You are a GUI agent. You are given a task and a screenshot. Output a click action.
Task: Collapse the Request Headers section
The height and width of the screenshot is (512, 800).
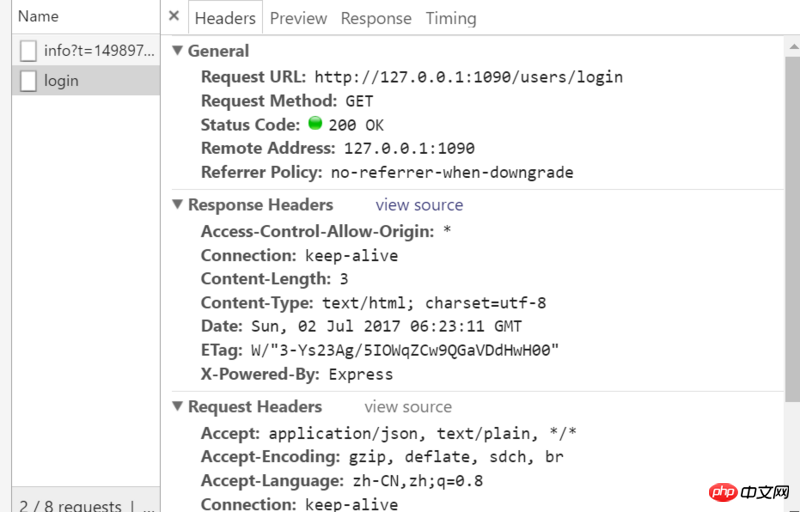click(177, 406)
